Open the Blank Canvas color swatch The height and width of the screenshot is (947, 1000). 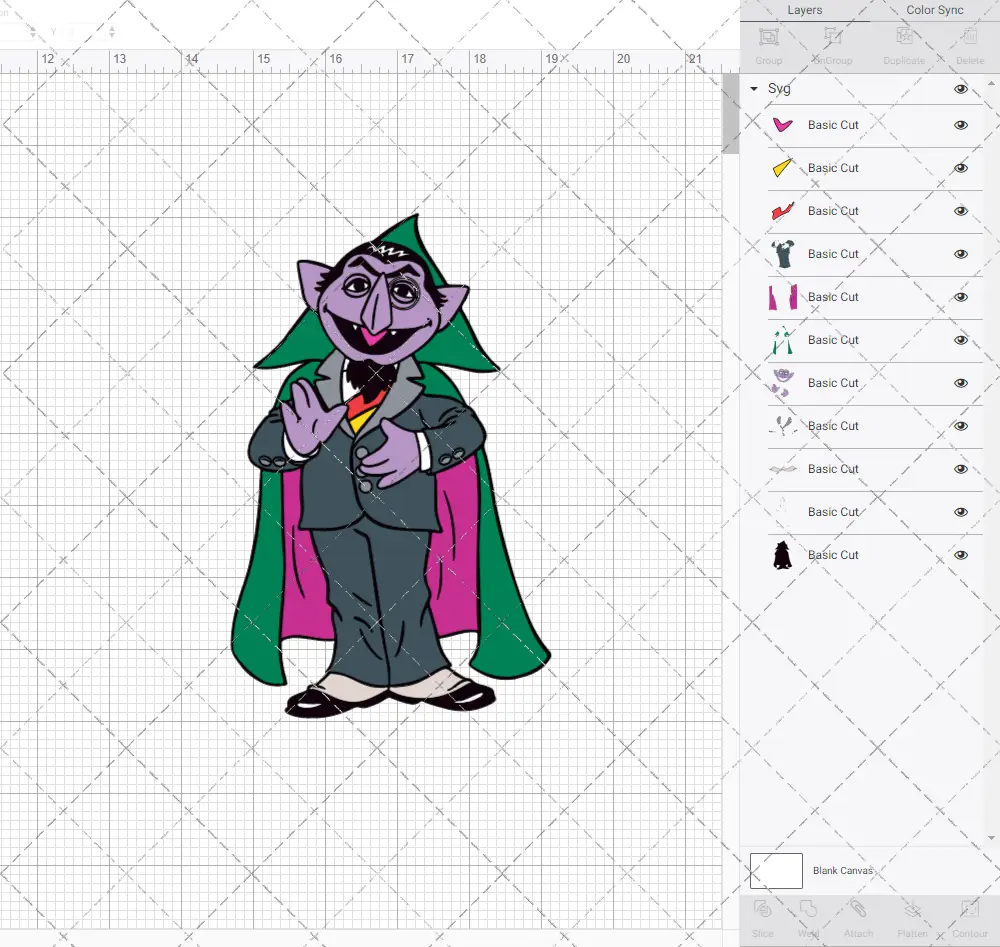click(776, 871)
